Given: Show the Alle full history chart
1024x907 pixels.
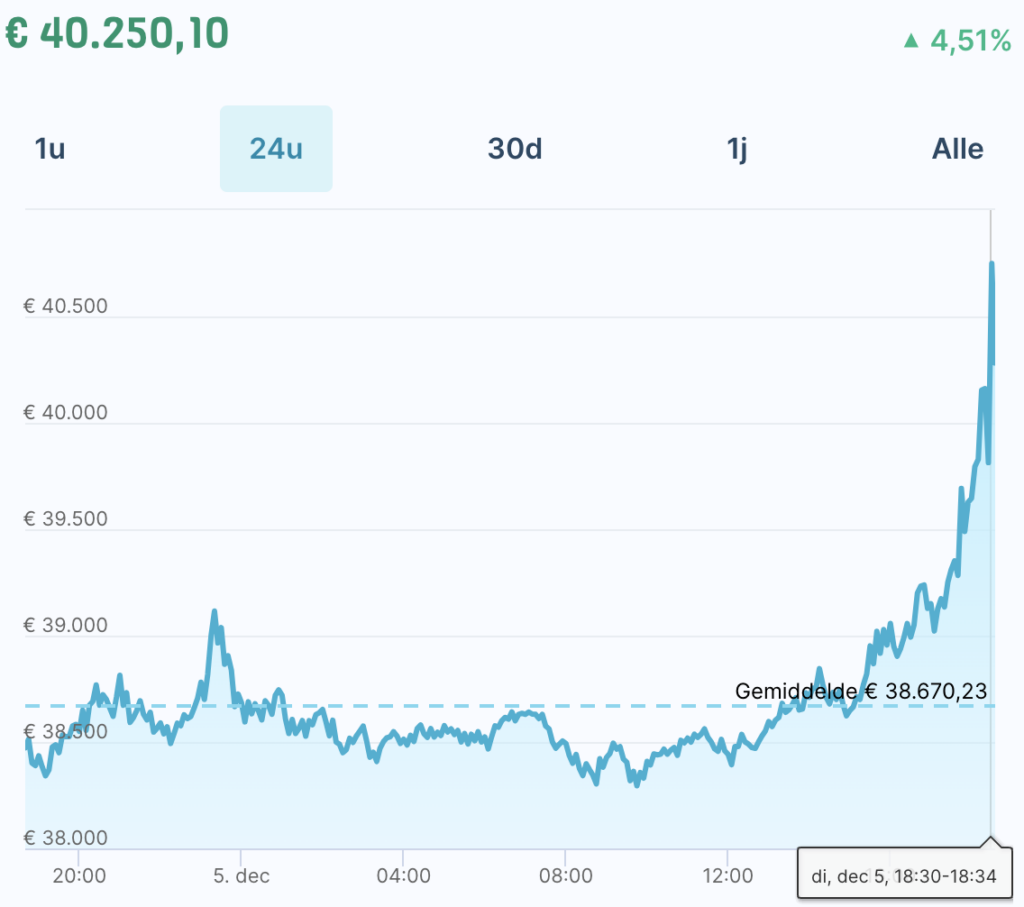Looking at the screenshot, I should pos(957,148).
